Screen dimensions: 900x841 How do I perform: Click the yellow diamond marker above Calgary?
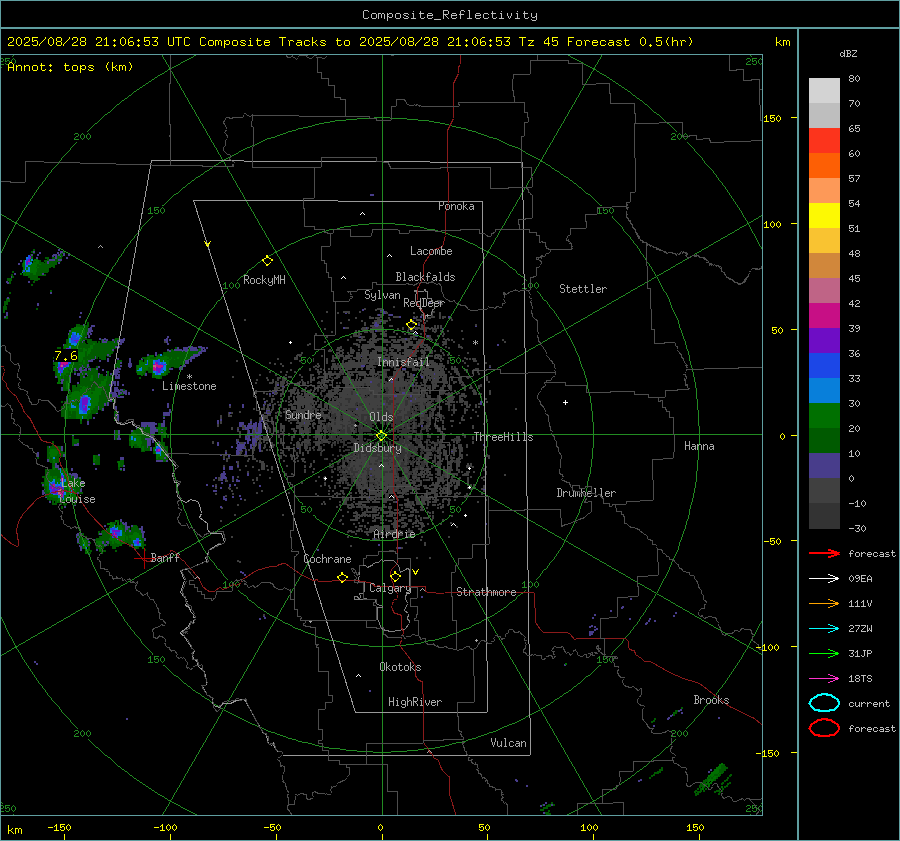click(395, 576)
